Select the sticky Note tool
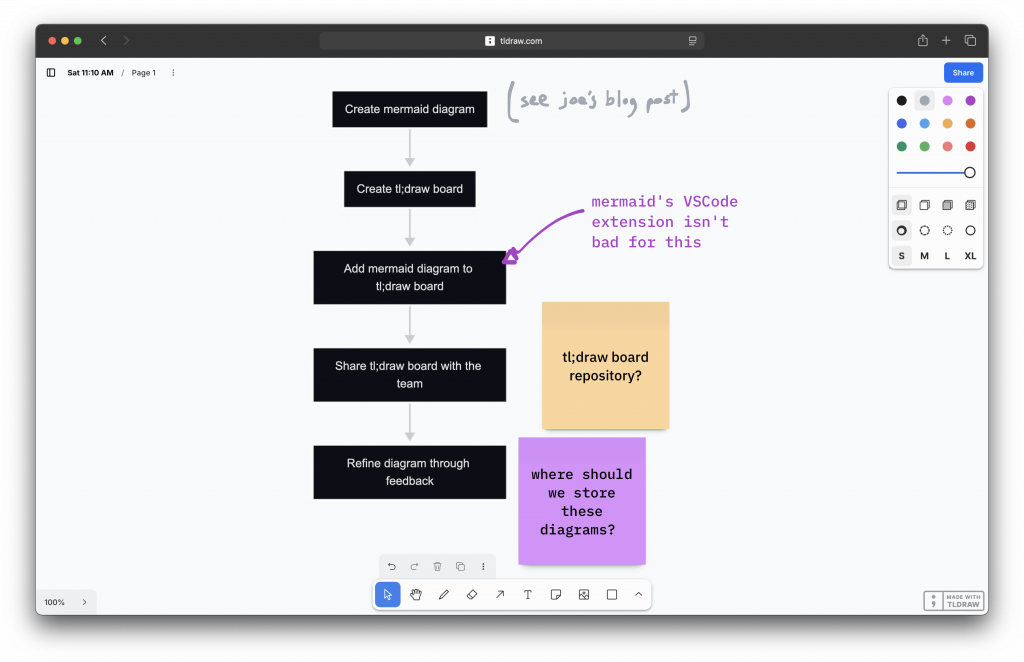Image resolution: width=1024 pixels, height=662 pixels. (556, 595)
